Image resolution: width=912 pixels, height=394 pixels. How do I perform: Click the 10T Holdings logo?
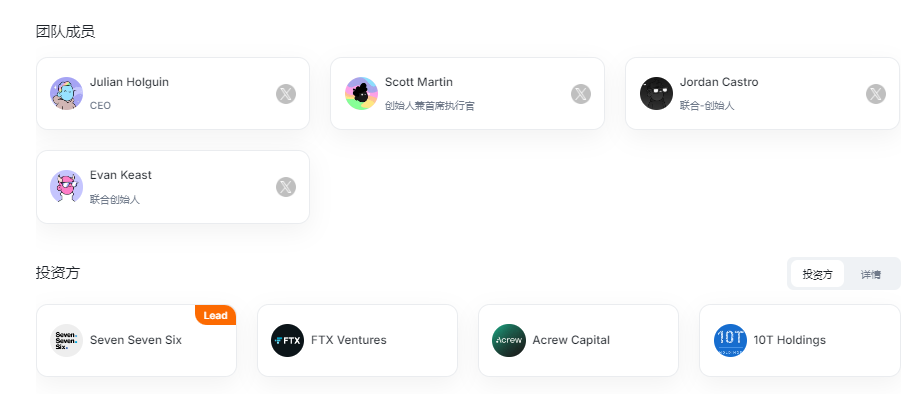(x=730, y=340)
